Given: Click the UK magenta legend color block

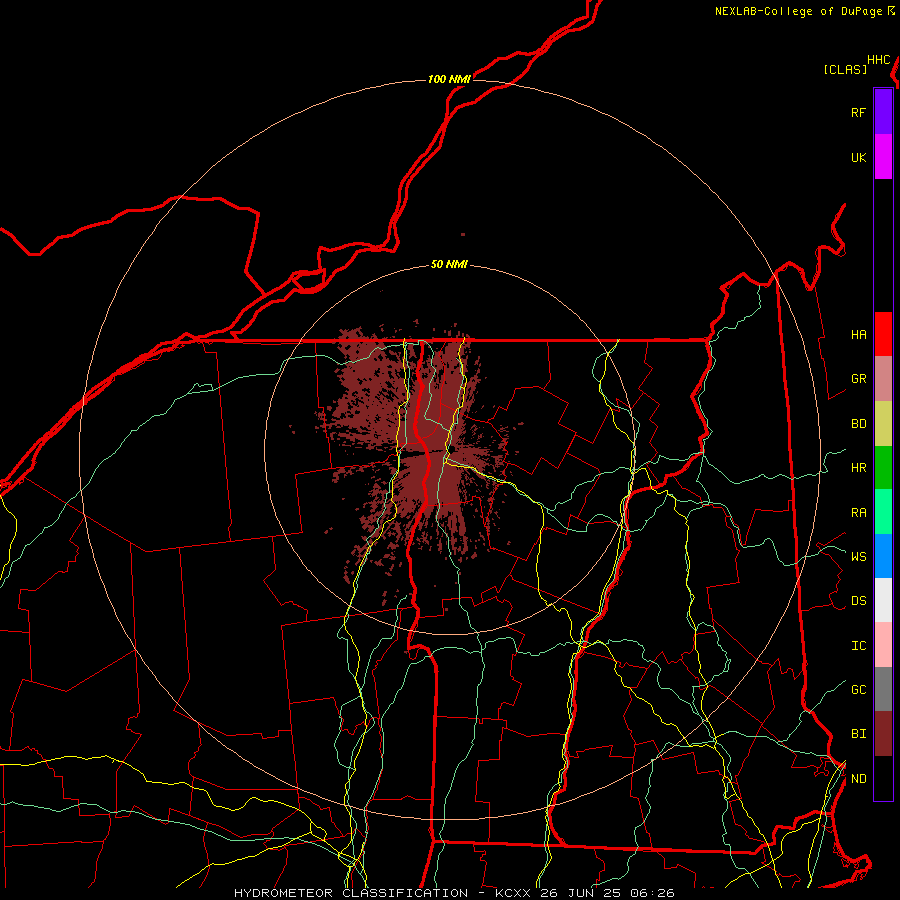Looking at the screenshot, I should [x=883, y=157].
